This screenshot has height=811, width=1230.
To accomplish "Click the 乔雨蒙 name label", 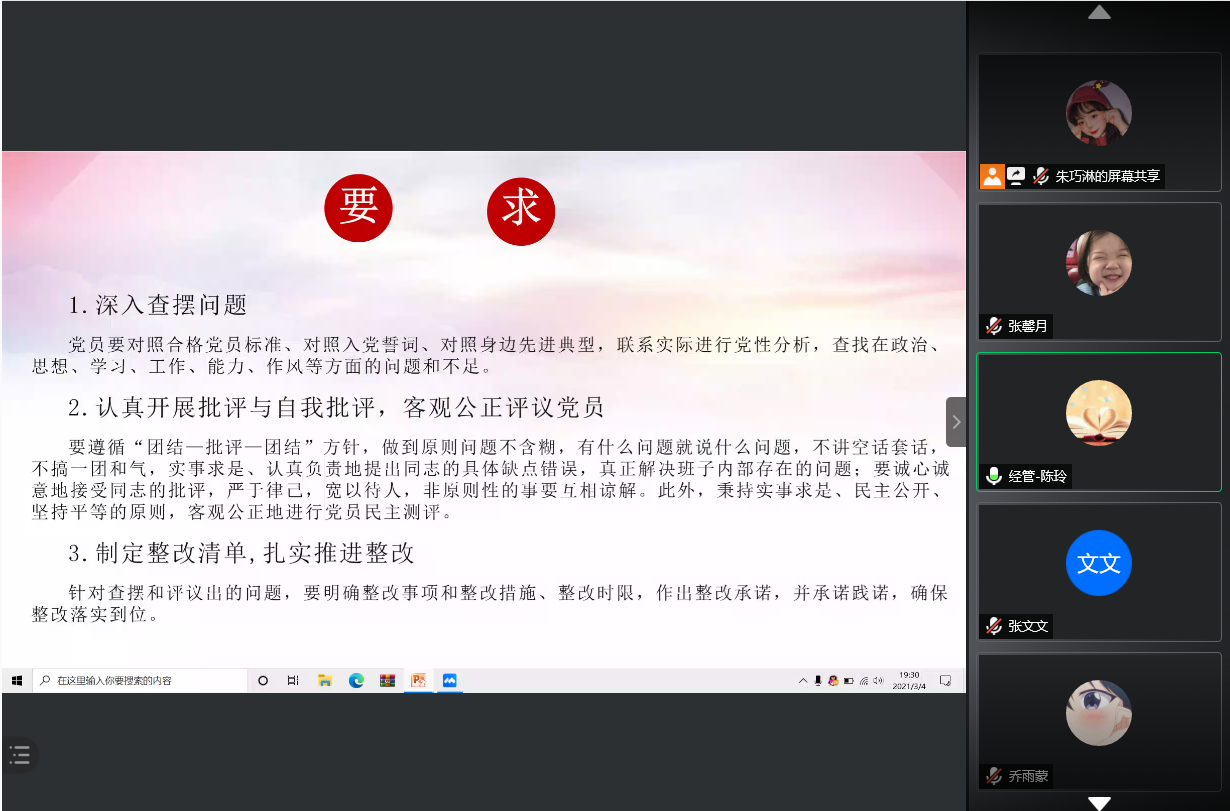I will pos(1029,776).
